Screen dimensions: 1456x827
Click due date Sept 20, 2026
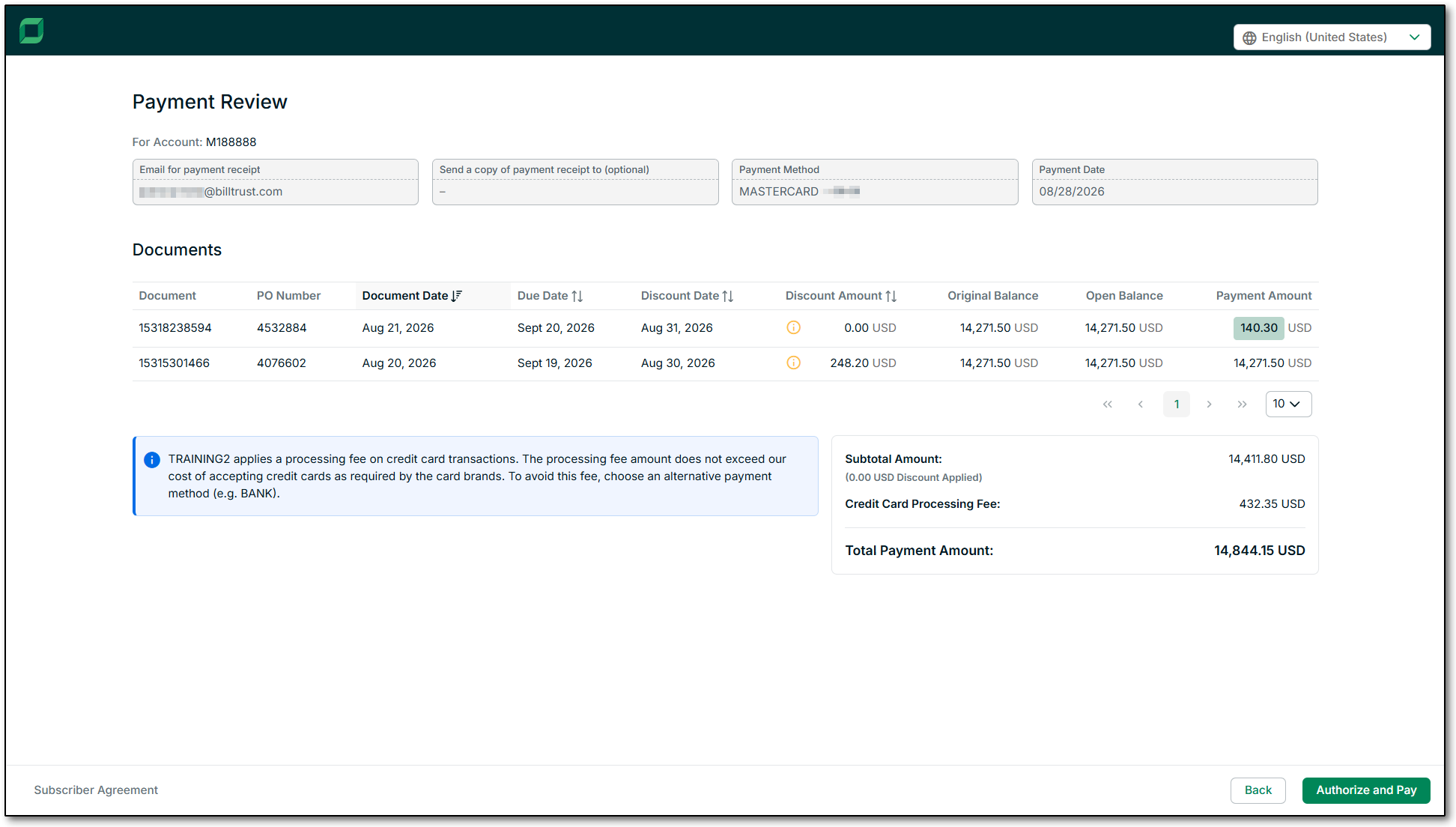[x=556, y=328]
